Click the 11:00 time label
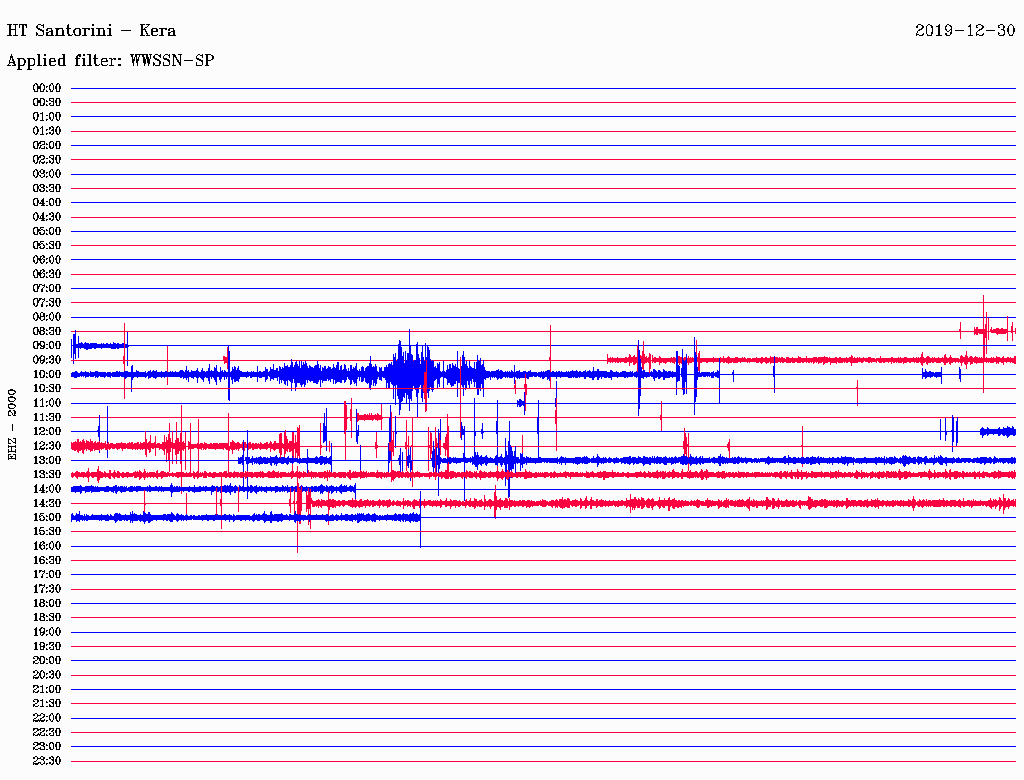The width and height of the screenshot is (1024, 780). 47,403
